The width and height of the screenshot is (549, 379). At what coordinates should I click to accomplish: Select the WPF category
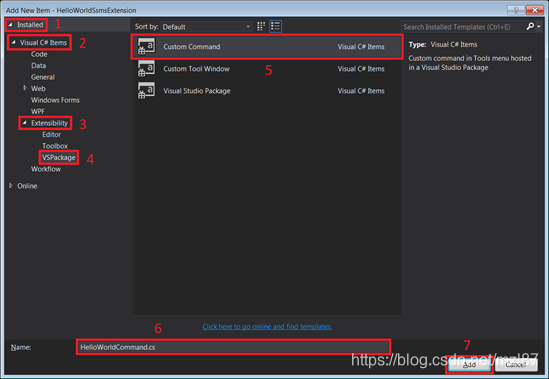click(x=37, y=111)
